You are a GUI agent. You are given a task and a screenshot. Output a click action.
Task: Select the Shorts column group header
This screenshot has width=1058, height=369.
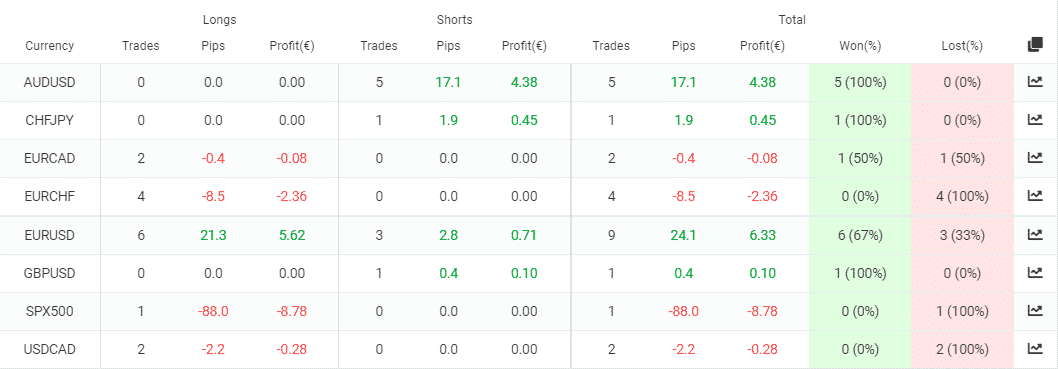tap(454, 20)
